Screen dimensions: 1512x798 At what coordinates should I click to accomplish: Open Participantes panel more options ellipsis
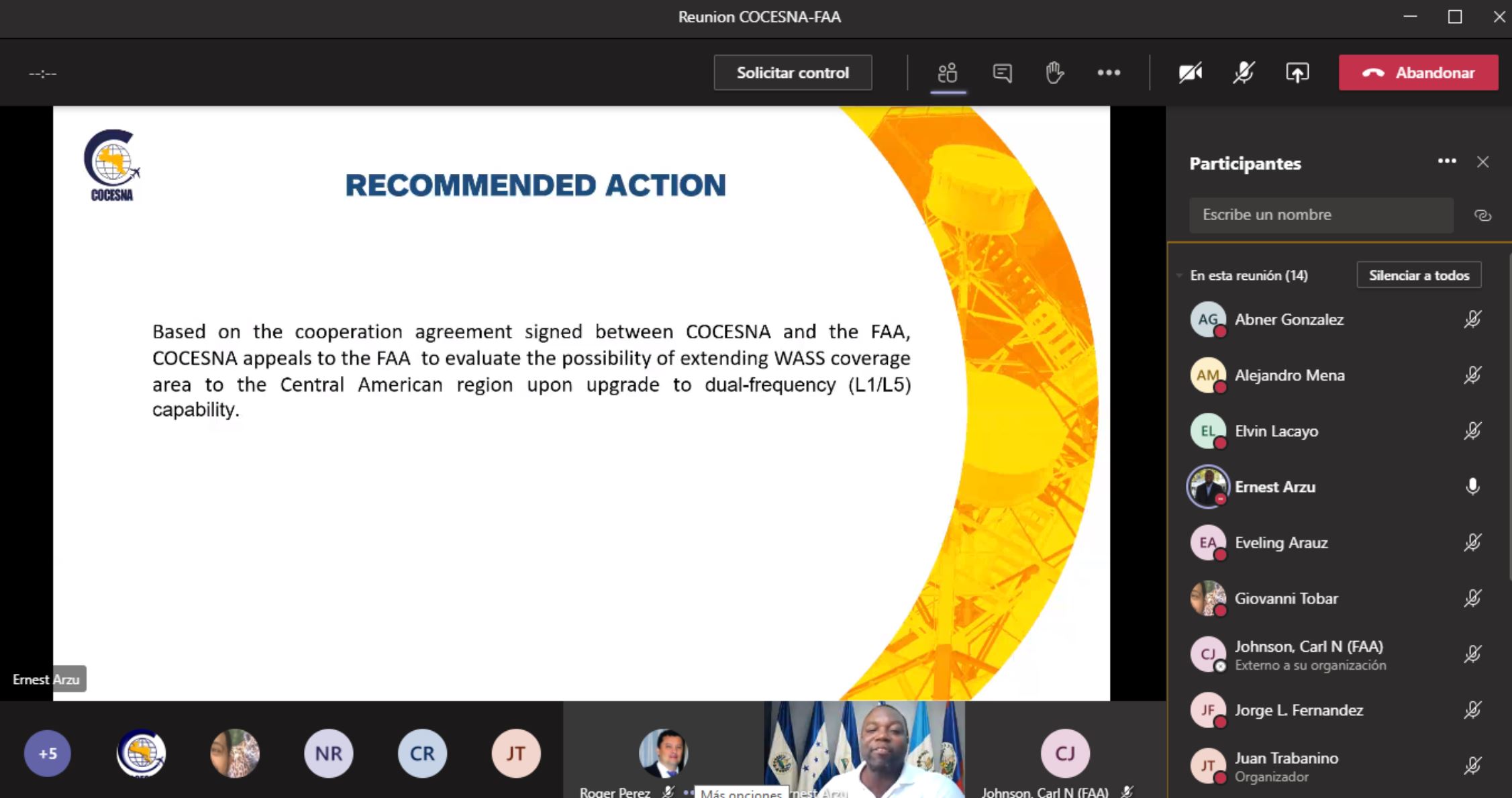tap(1447, 161)
